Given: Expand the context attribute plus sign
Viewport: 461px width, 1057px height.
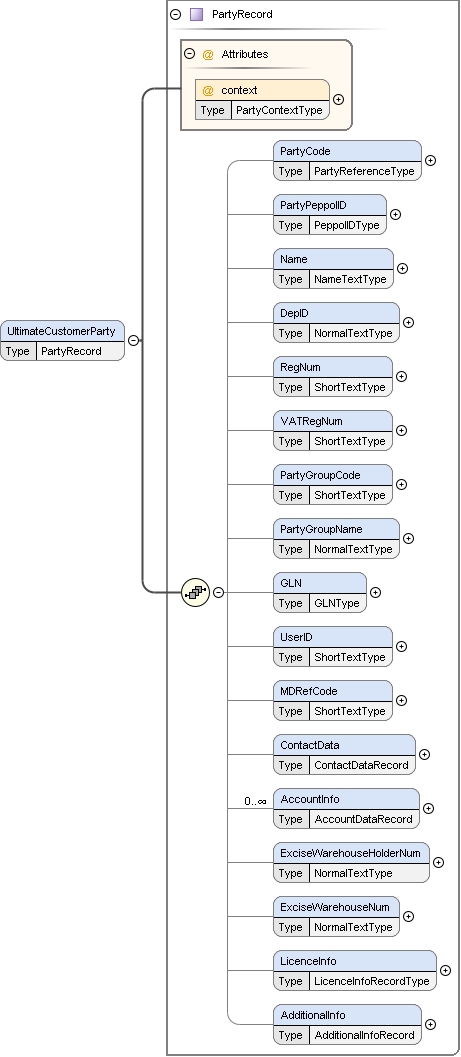Looking at the screenshot, I should pos(338,100).
